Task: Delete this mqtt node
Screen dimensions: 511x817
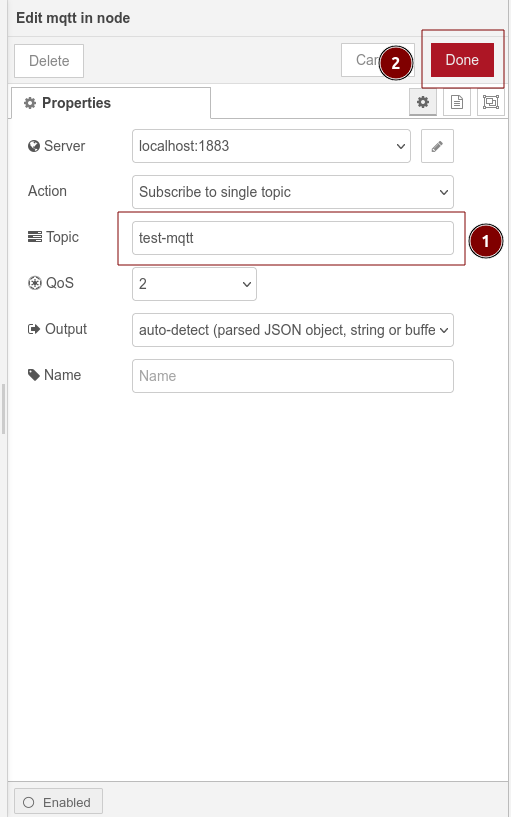Action: (x=49, y=61)
